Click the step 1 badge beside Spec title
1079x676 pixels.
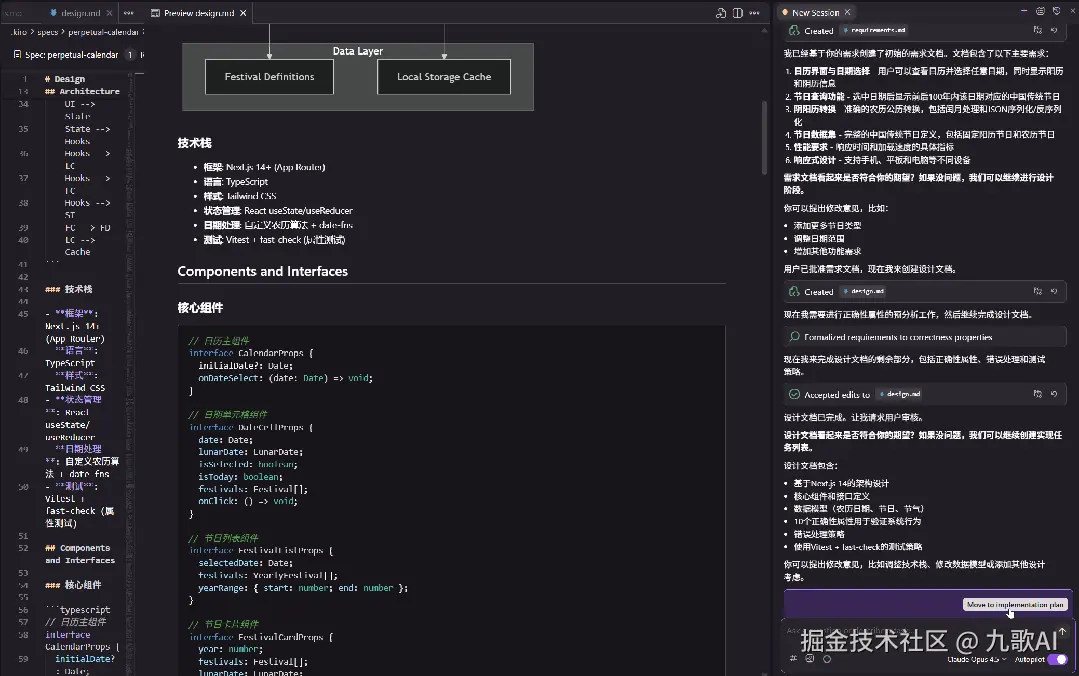(x=129, y=54)
